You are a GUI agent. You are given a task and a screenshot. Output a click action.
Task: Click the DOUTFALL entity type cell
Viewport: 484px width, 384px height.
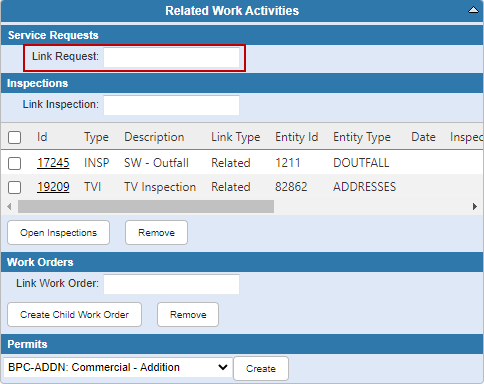pos(361,163)
